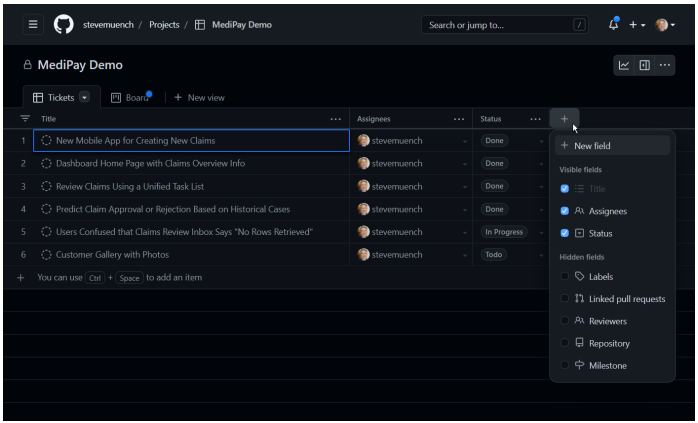Viewport: 698px width, 423px height.
Task: Open Status column options menu
Action: (535, 119)
